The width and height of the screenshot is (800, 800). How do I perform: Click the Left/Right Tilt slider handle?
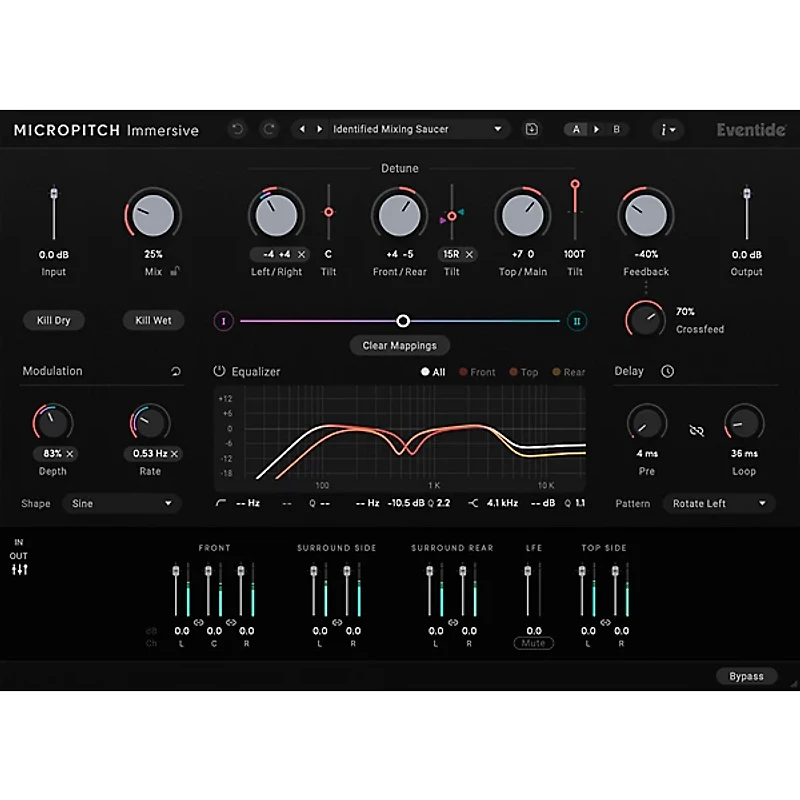click(x=329, y=212)
